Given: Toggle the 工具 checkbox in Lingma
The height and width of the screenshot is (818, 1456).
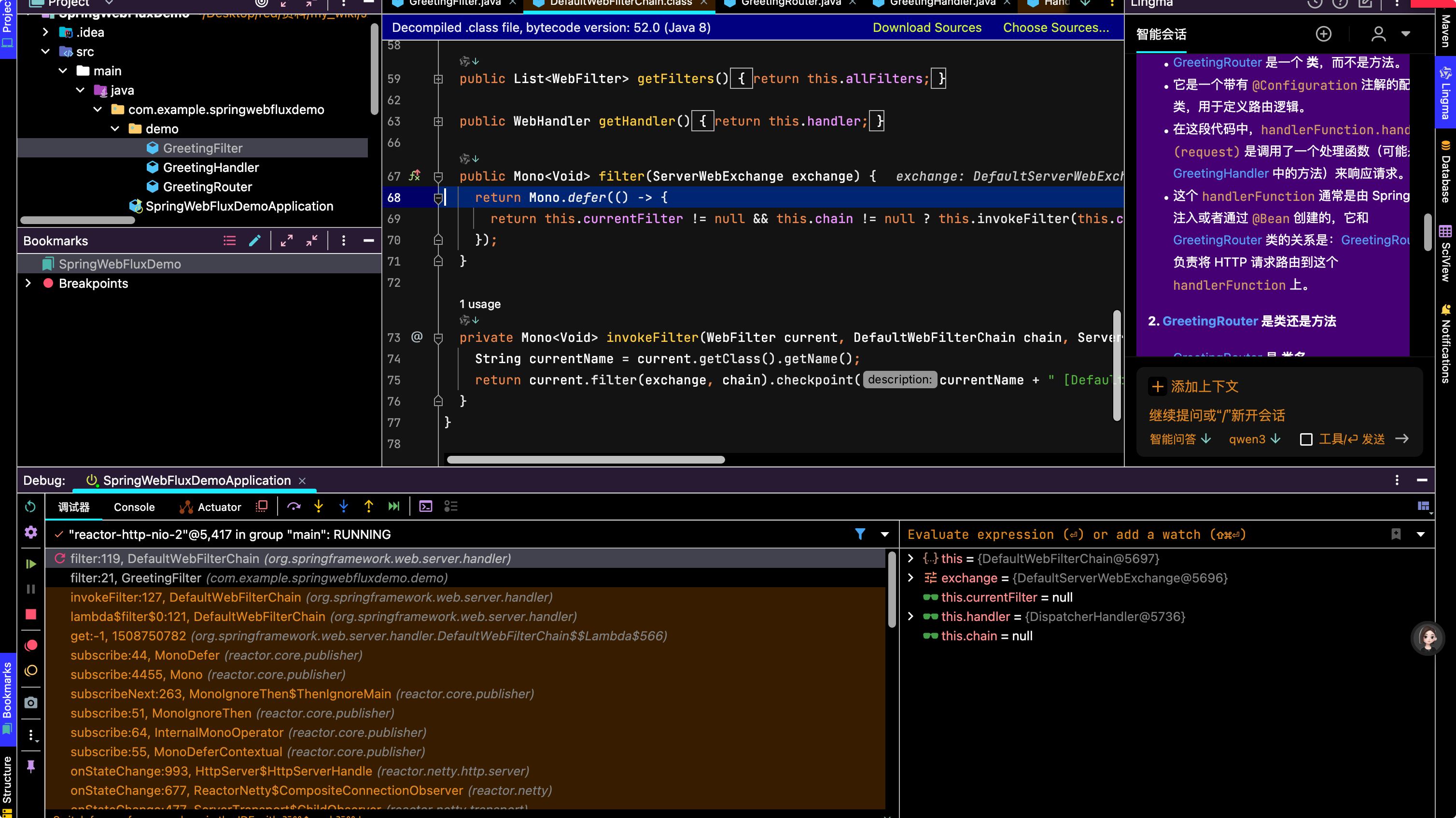Looking at the screenshot, I should click(1306, 439).
